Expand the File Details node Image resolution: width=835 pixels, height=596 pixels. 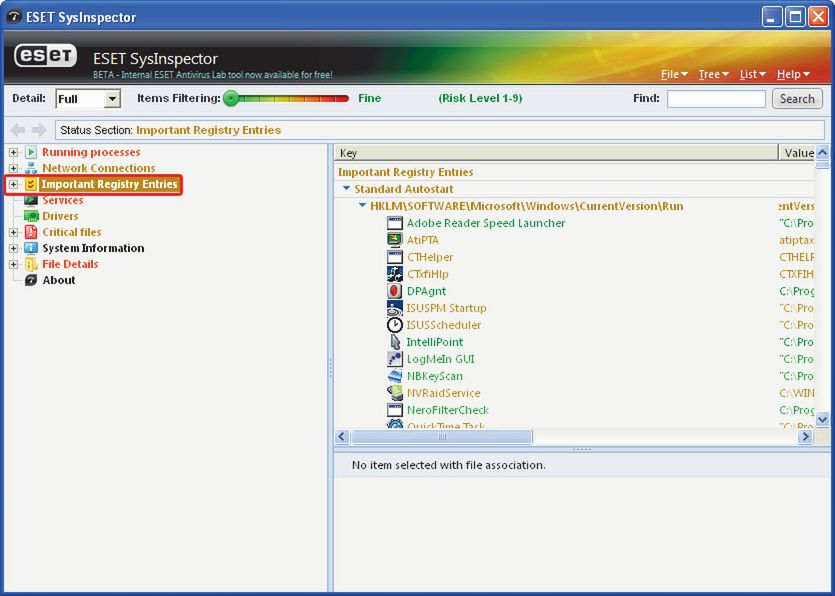click(13, 264)
